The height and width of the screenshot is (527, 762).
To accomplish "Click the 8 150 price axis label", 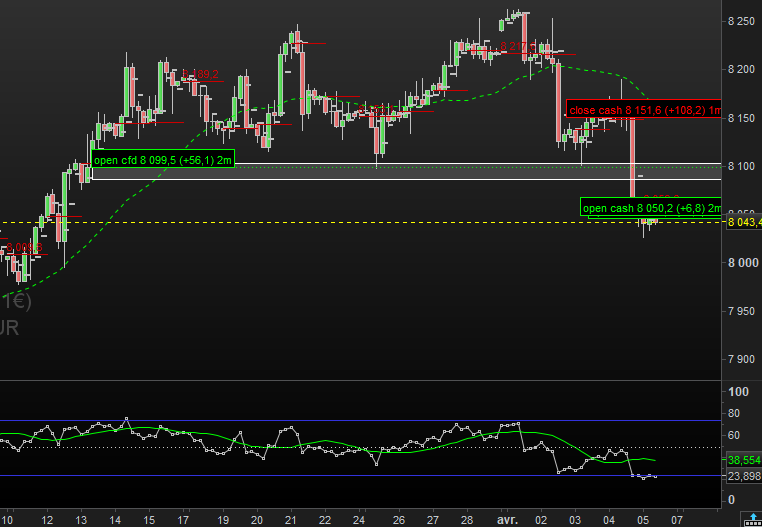I will (x=741, y=118).
